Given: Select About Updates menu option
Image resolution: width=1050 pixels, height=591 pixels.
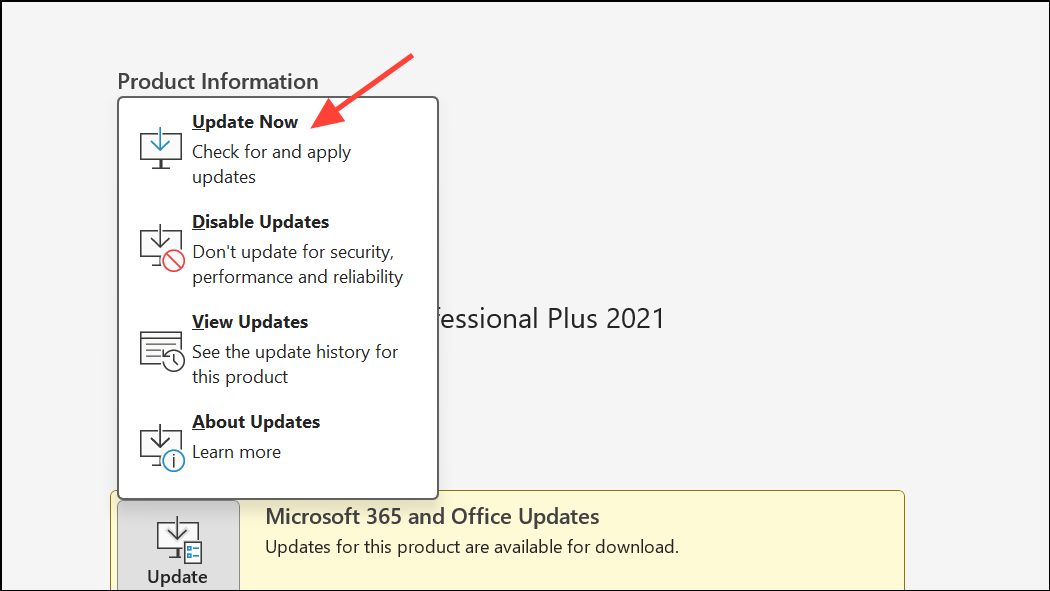Looking at the screenshot, I should pos(256,422).
